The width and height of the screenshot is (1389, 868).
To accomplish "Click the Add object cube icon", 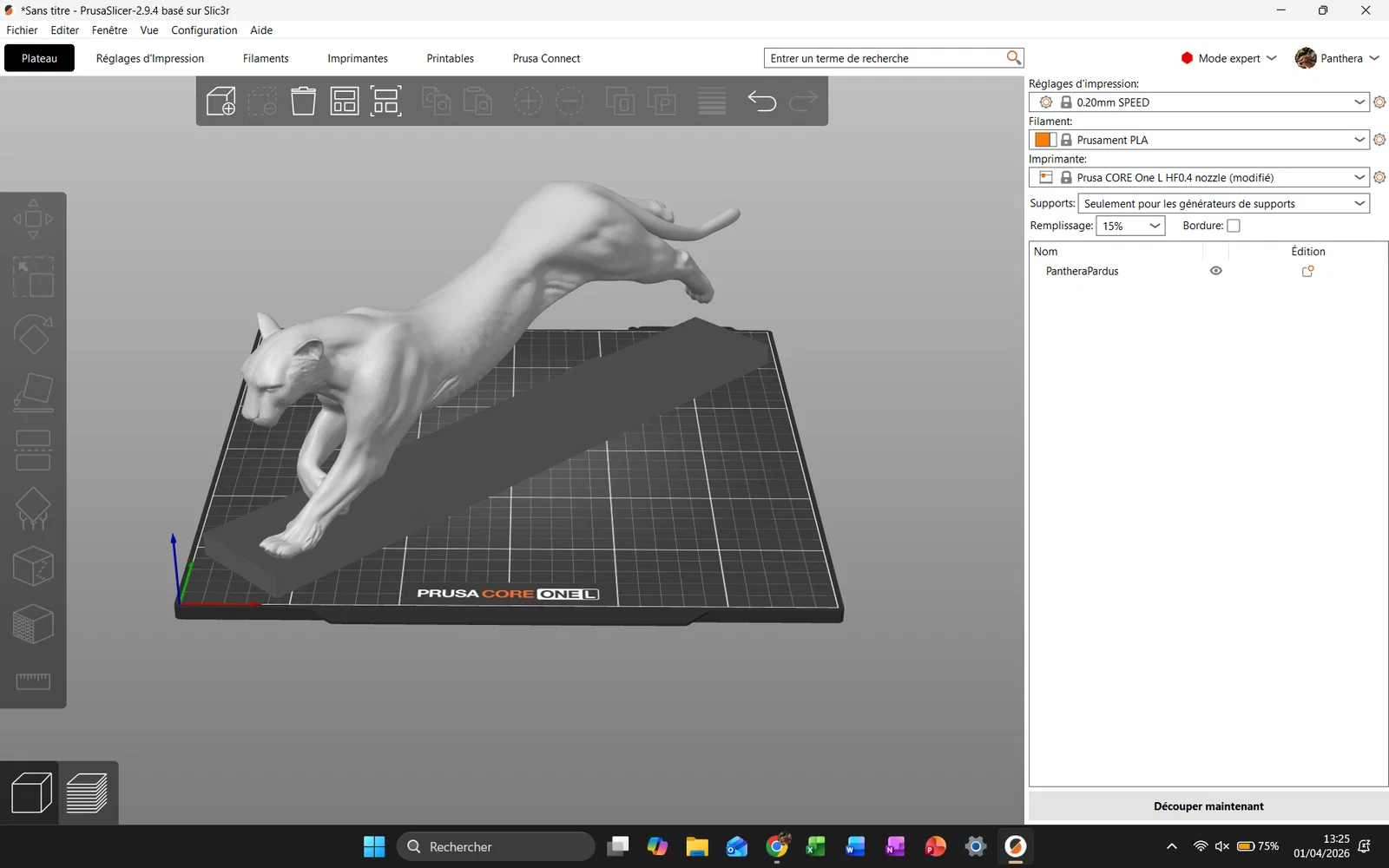I will pyautogui.click(x=221, y=102).
